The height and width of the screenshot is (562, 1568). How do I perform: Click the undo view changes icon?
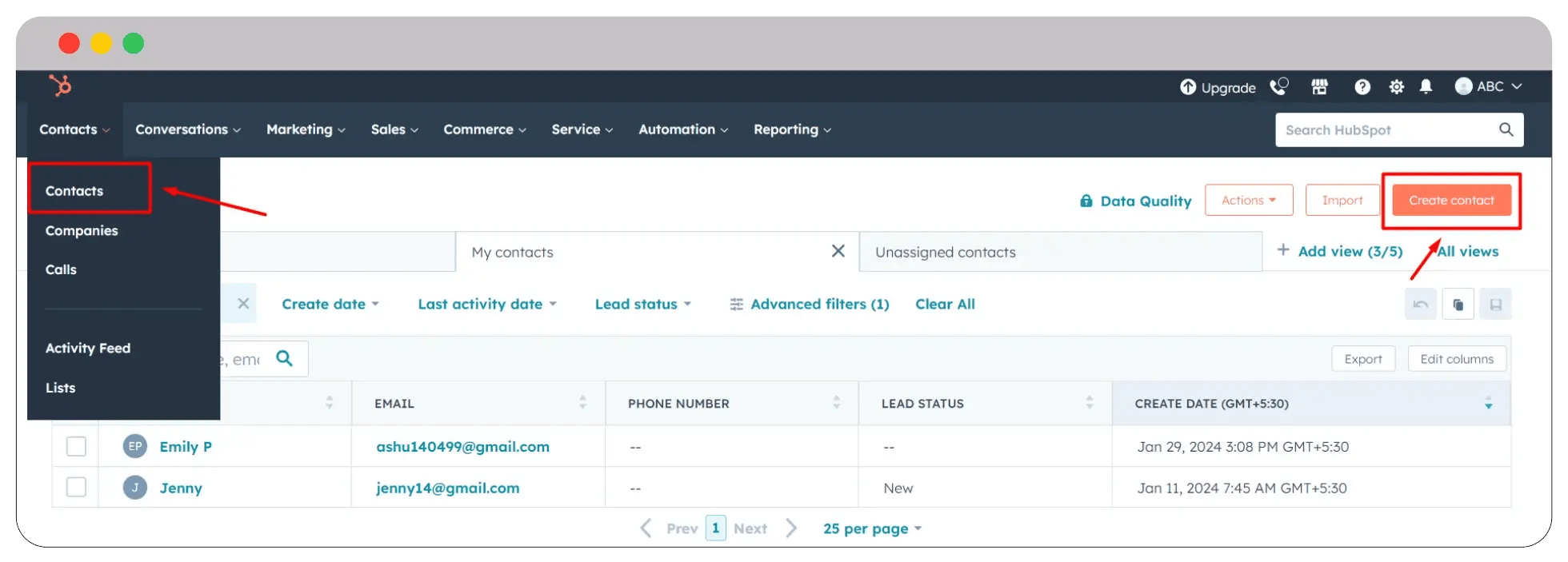1421,304
